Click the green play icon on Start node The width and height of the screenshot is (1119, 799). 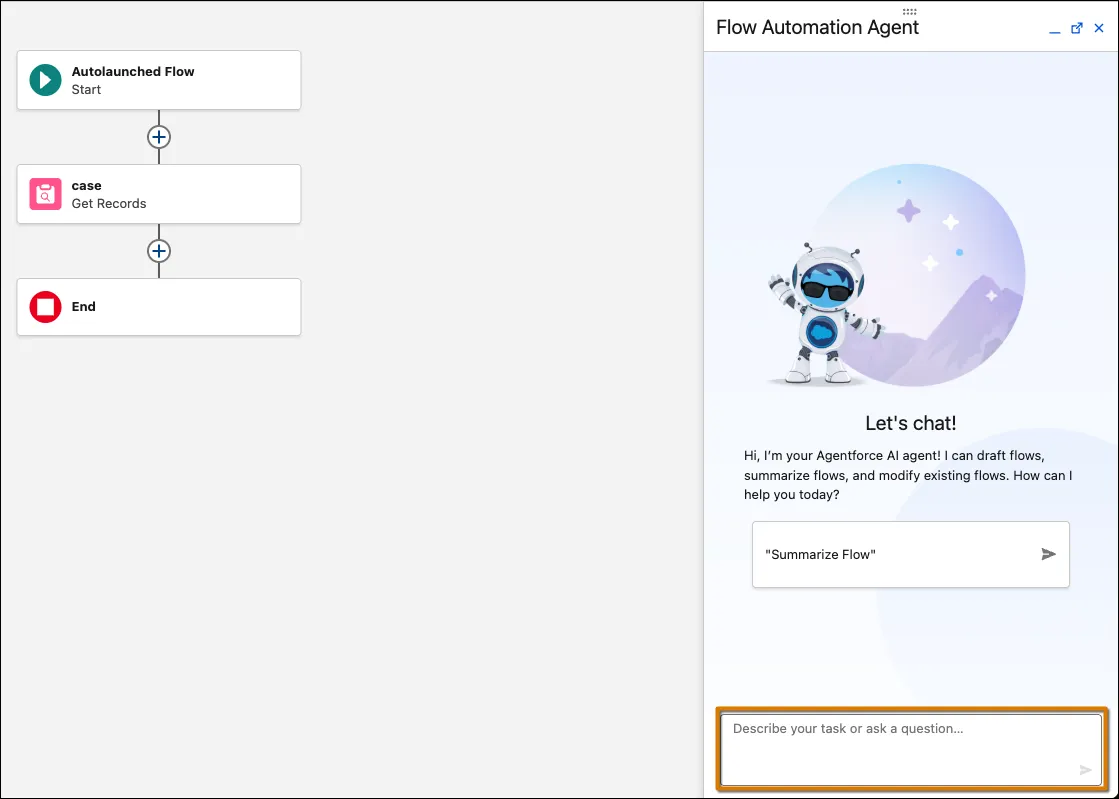pos(44,80)
